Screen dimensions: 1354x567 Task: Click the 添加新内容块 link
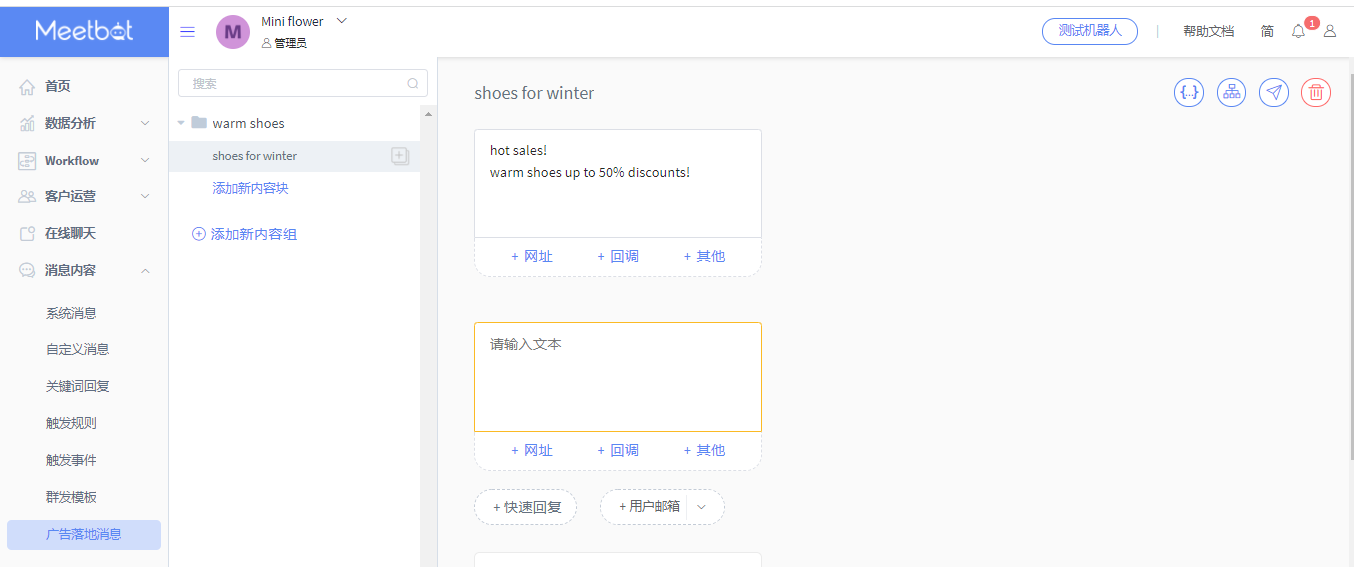click(x=250, y=188)
